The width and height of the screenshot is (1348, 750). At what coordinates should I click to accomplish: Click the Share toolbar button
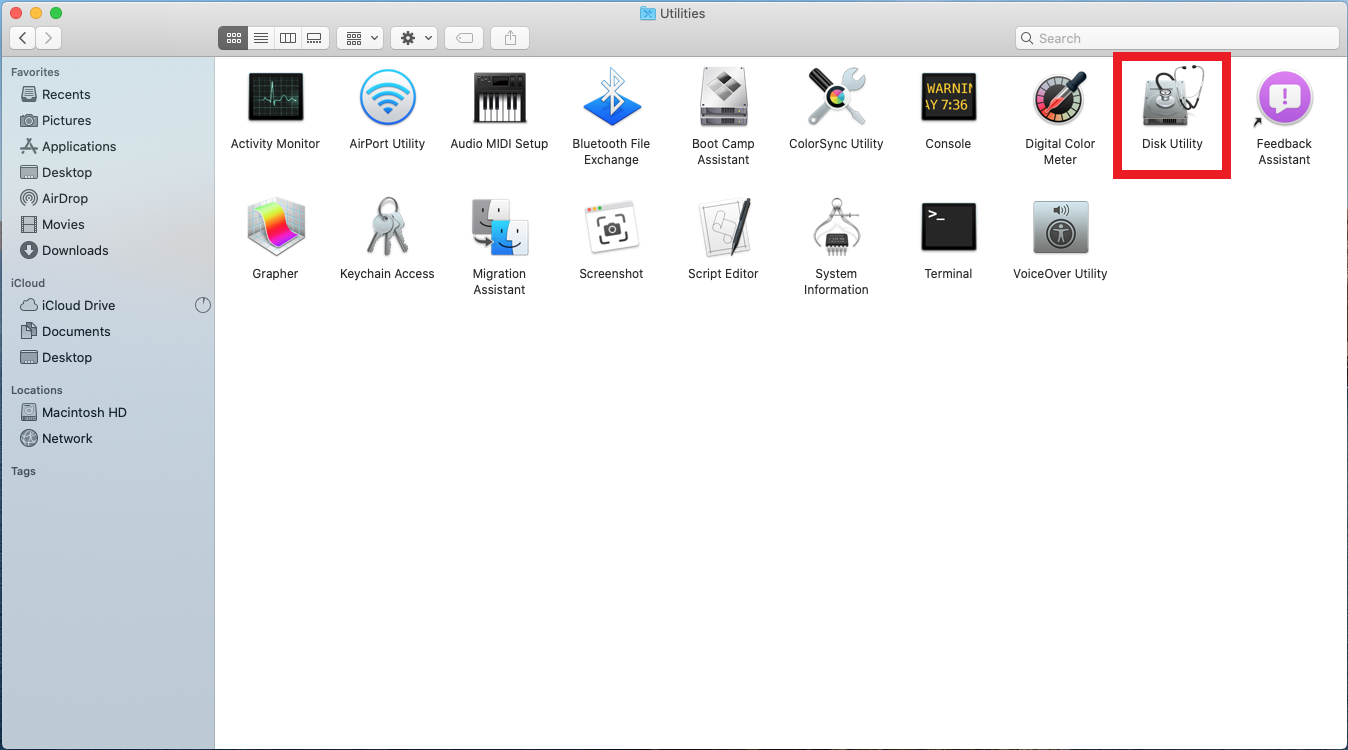click(511, 38)
